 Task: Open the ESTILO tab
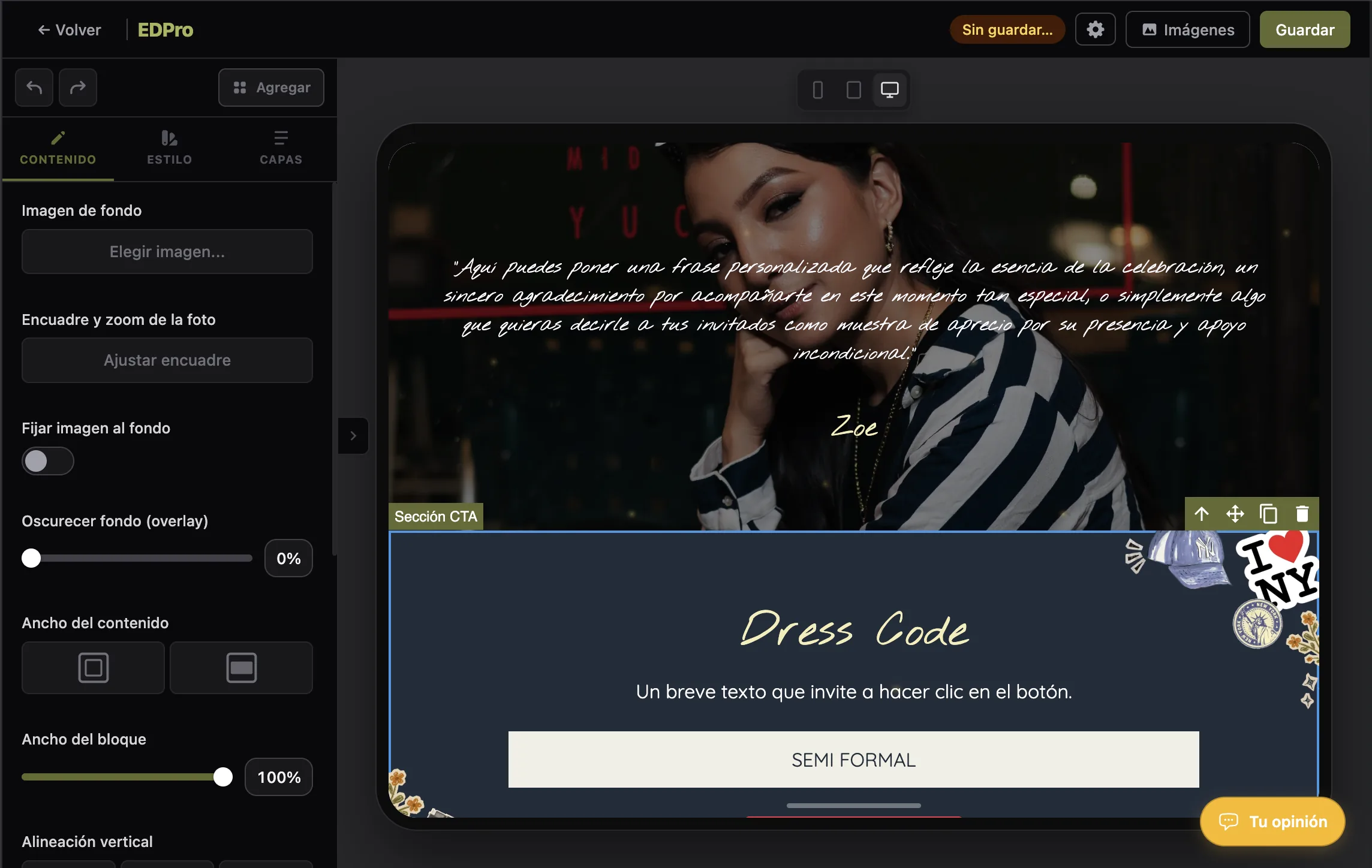170,149
